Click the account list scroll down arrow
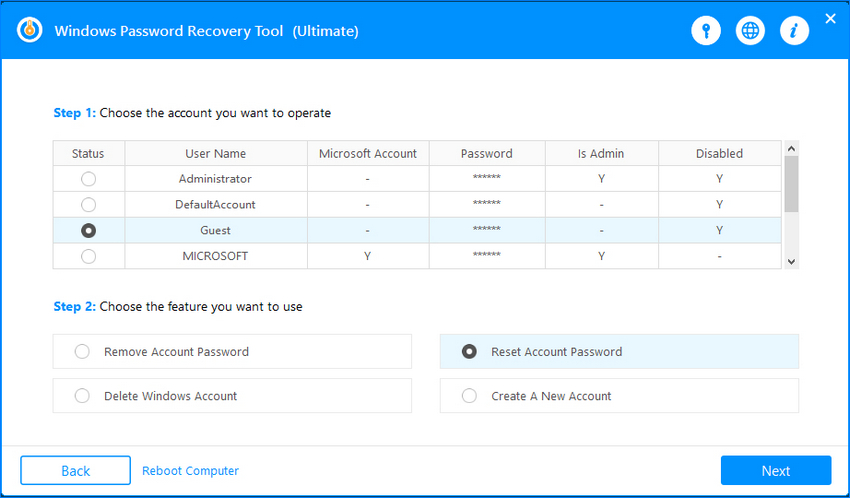850x498 pixels. pyautogui.click(x=791, y=262)
